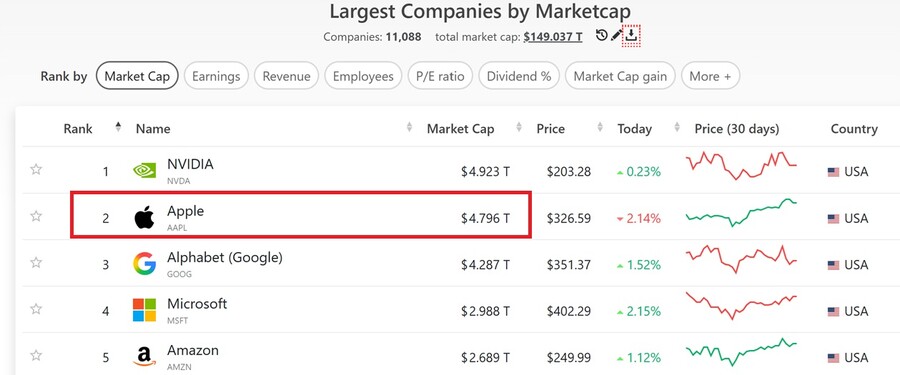Click Microsoft's price $402.29

click(569, 311)
